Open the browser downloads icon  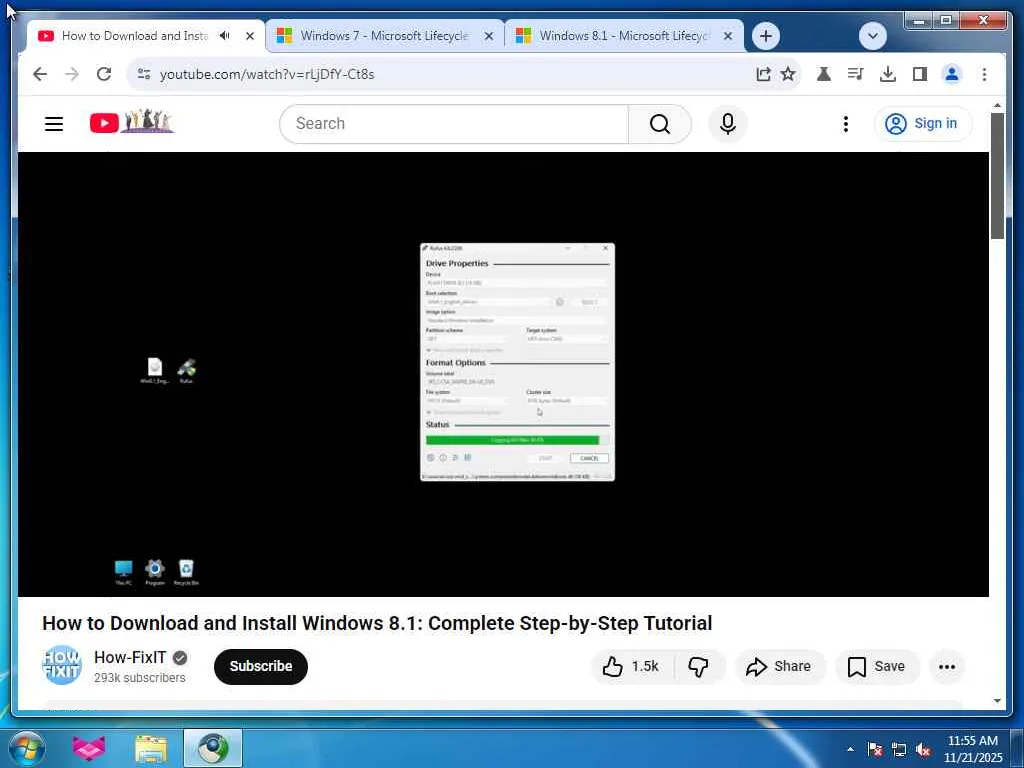[x=888, y=74]
